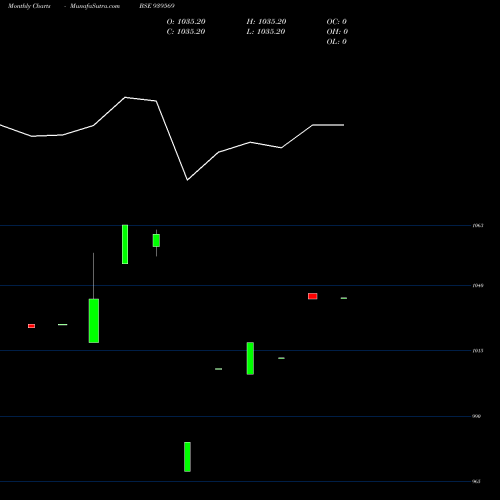Viewport: 500px width, 500px height.
Task: Select the green candle touching the 1063 line
Action: click(125, 244)
